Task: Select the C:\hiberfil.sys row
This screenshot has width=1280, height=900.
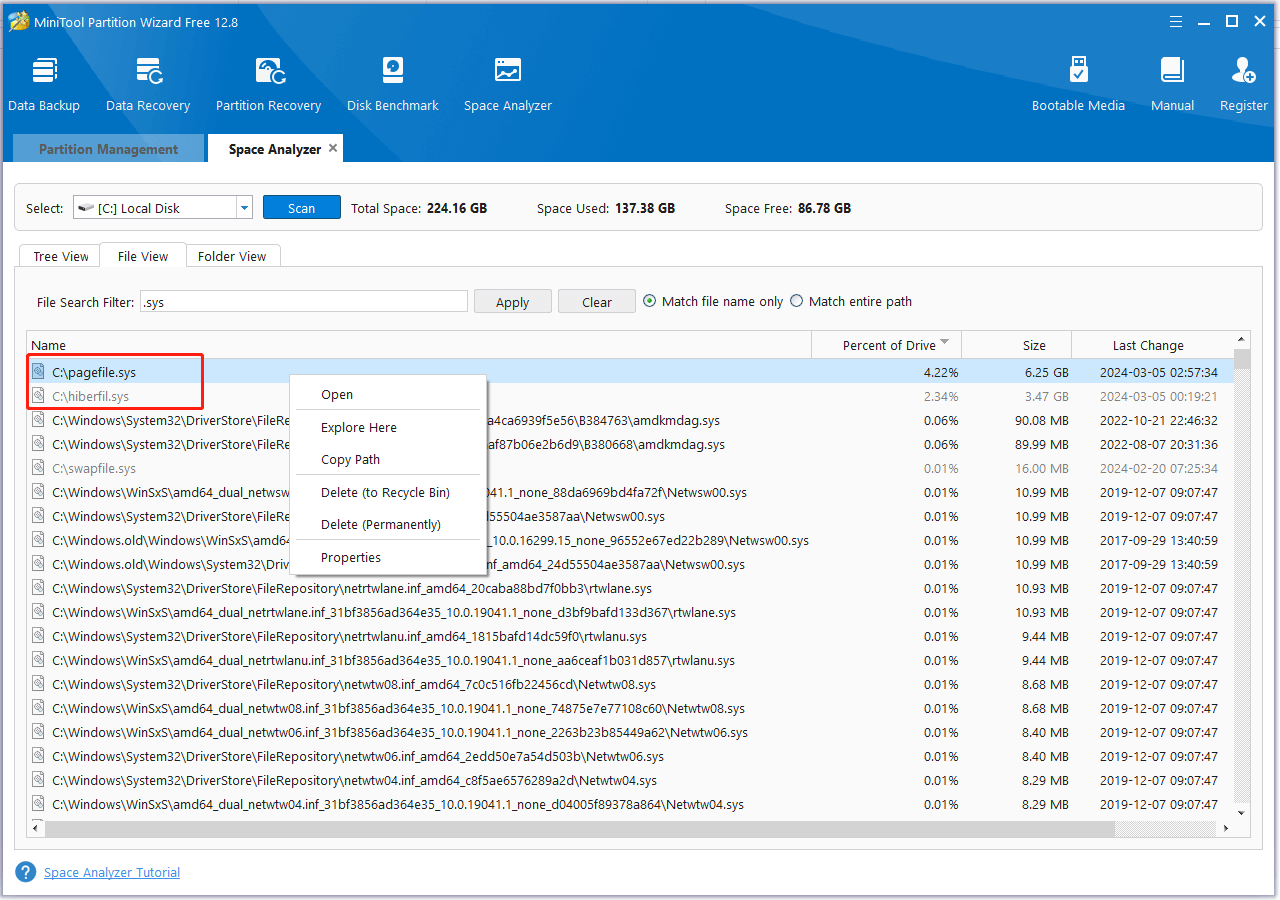Action: [x=630, y=395]
